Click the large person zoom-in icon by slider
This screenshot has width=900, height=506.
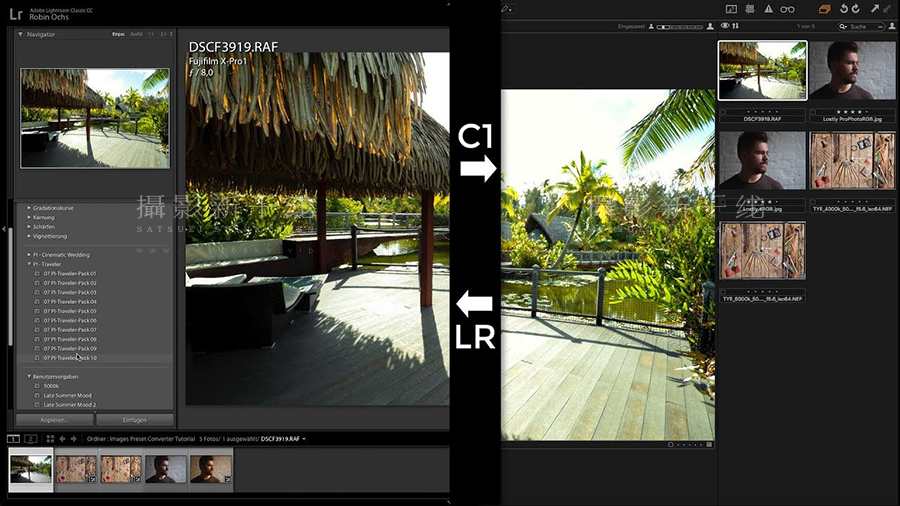tap(711, 26)
